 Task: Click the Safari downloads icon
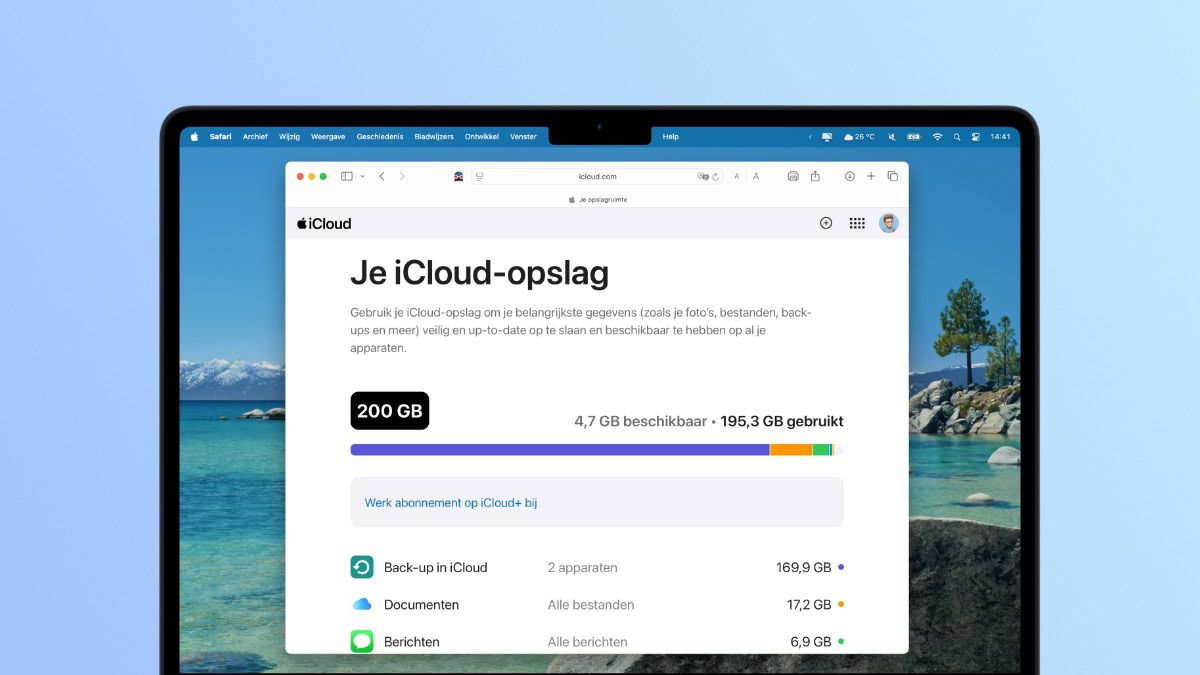coord(850,176)
